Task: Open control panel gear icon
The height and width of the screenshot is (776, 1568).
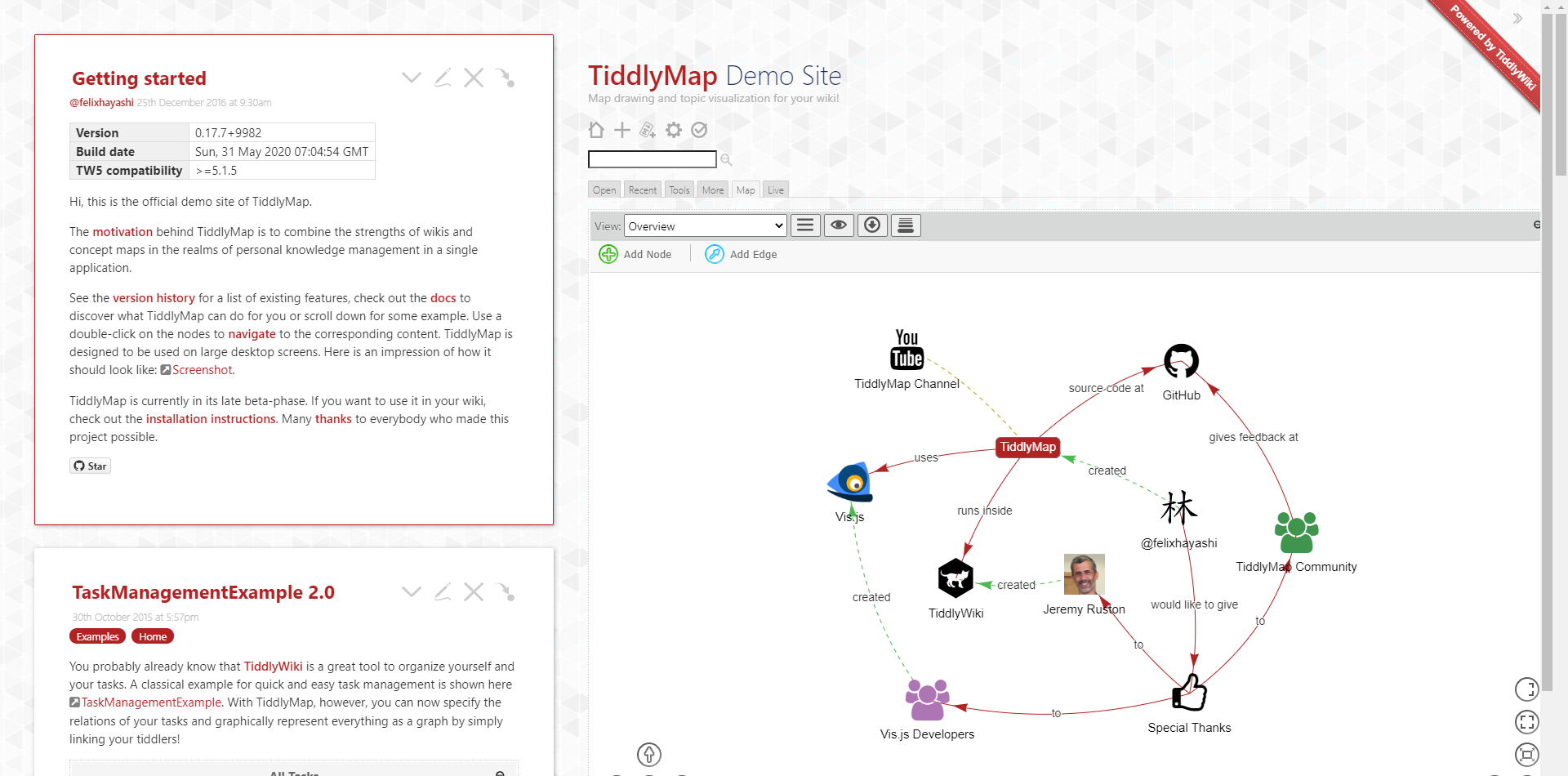Action: point(674,130)
